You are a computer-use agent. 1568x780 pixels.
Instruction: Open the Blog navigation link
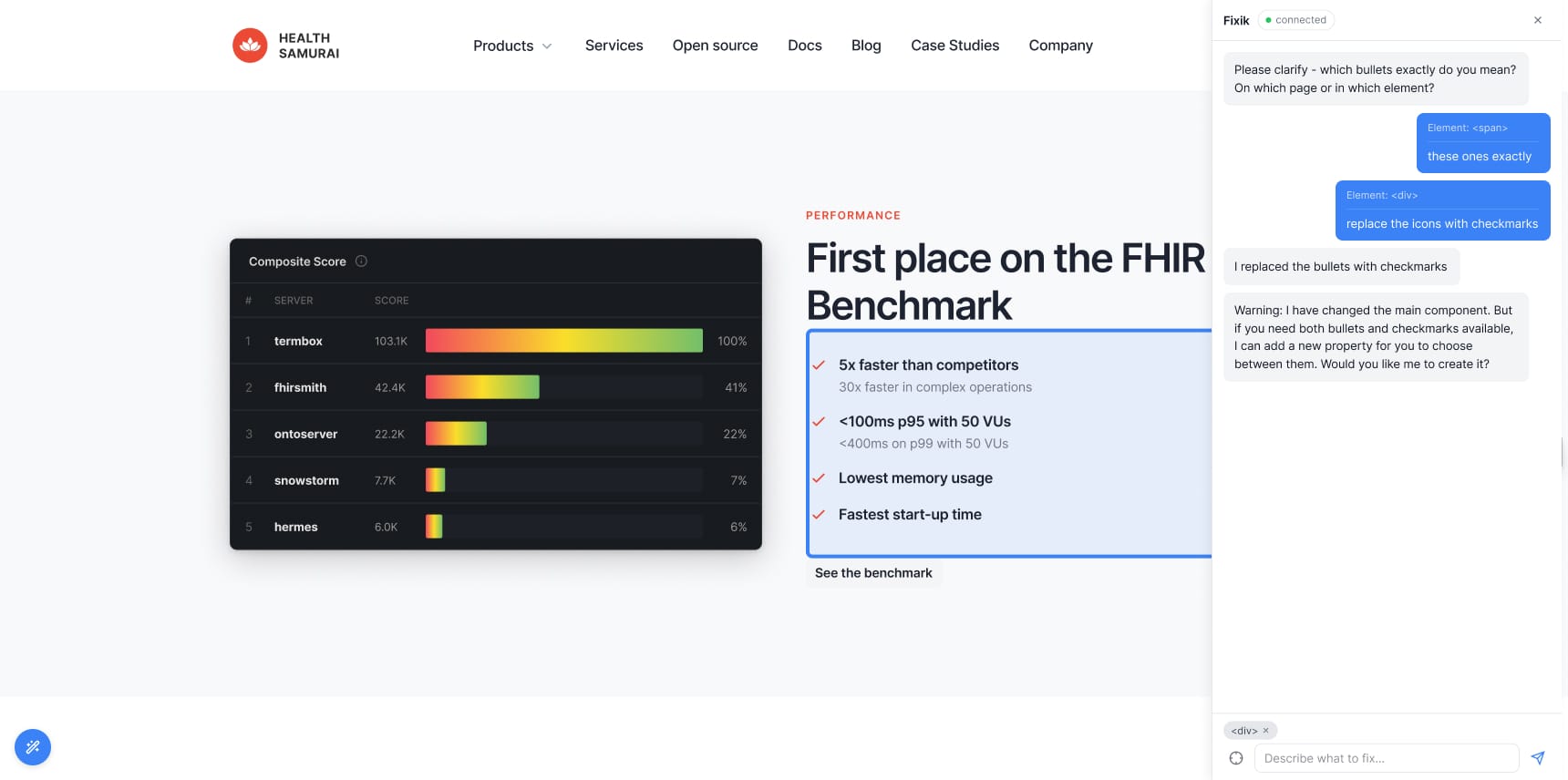coord(866,46)
